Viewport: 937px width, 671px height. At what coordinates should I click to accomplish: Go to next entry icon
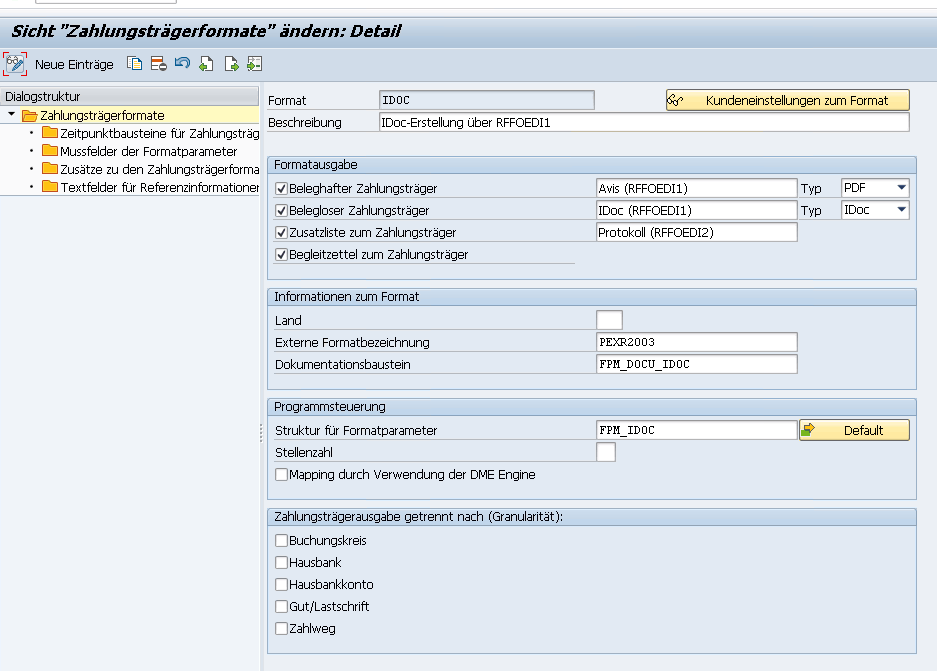pos(231,64)
